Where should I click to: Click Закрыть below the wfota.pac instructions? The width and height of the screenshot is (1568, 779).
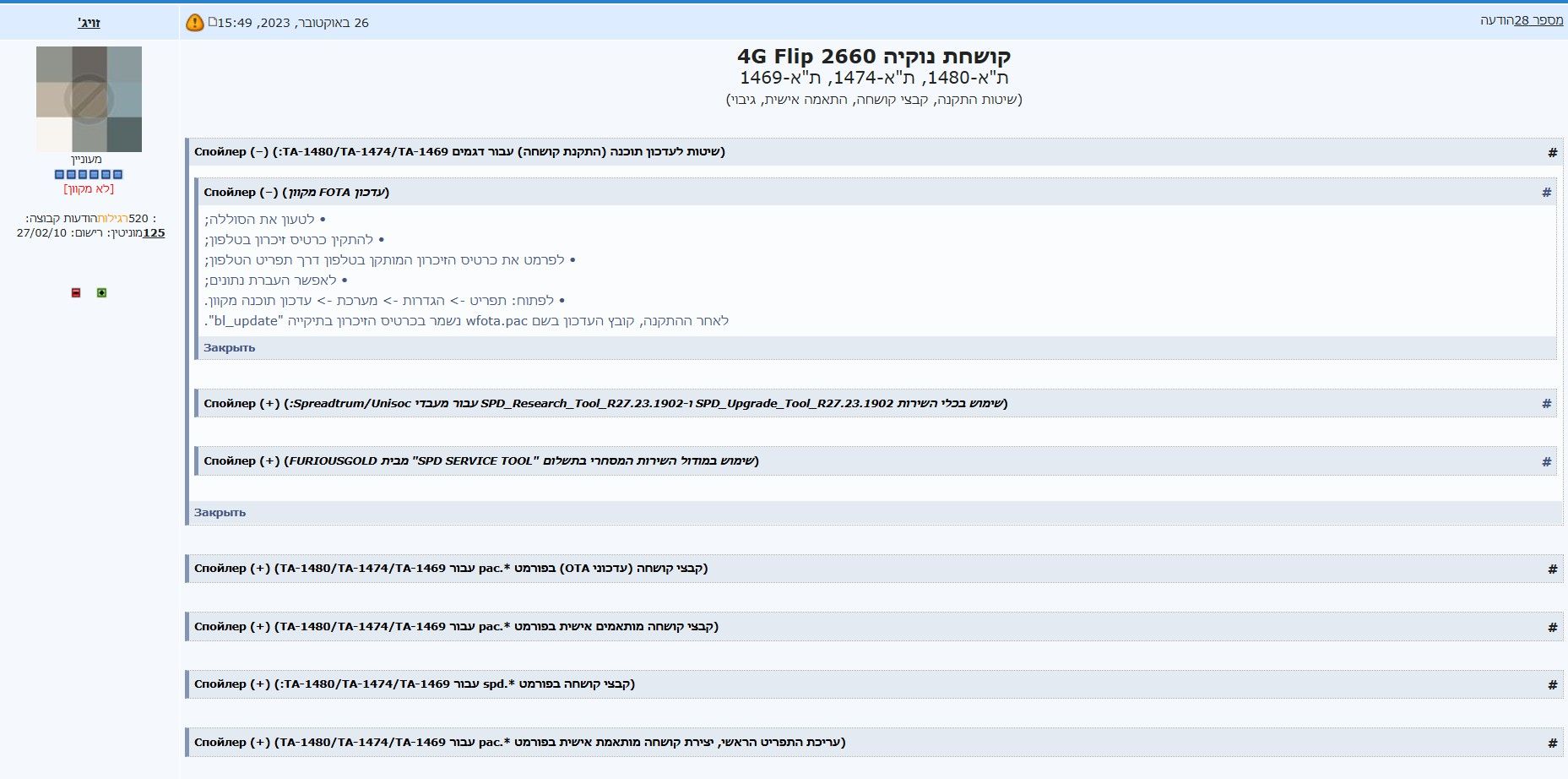click(x=229, y=348)
